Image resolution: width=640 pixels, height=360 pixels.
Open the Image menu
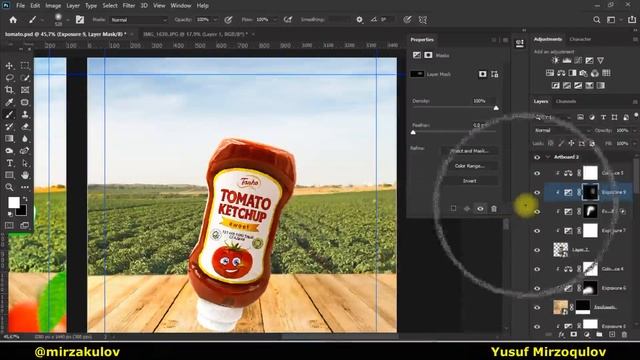click(53, 6)
